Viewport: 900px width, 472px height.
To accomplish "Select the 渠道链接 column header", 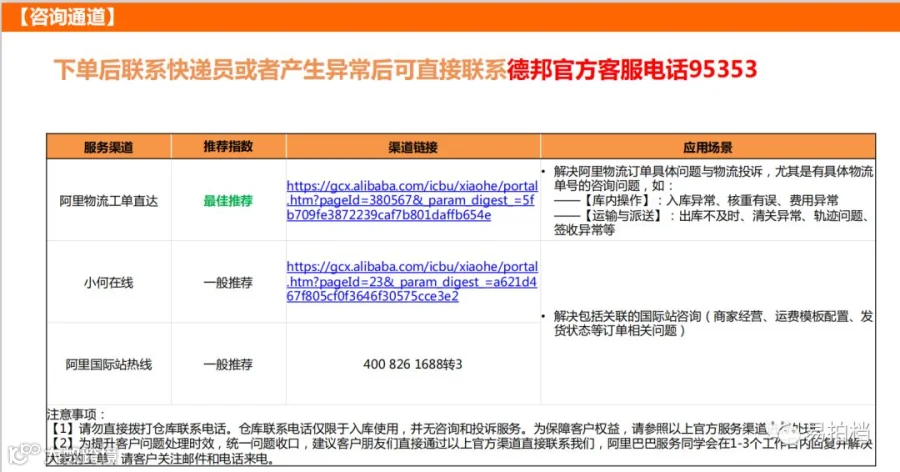I will [x=413, y=147].
